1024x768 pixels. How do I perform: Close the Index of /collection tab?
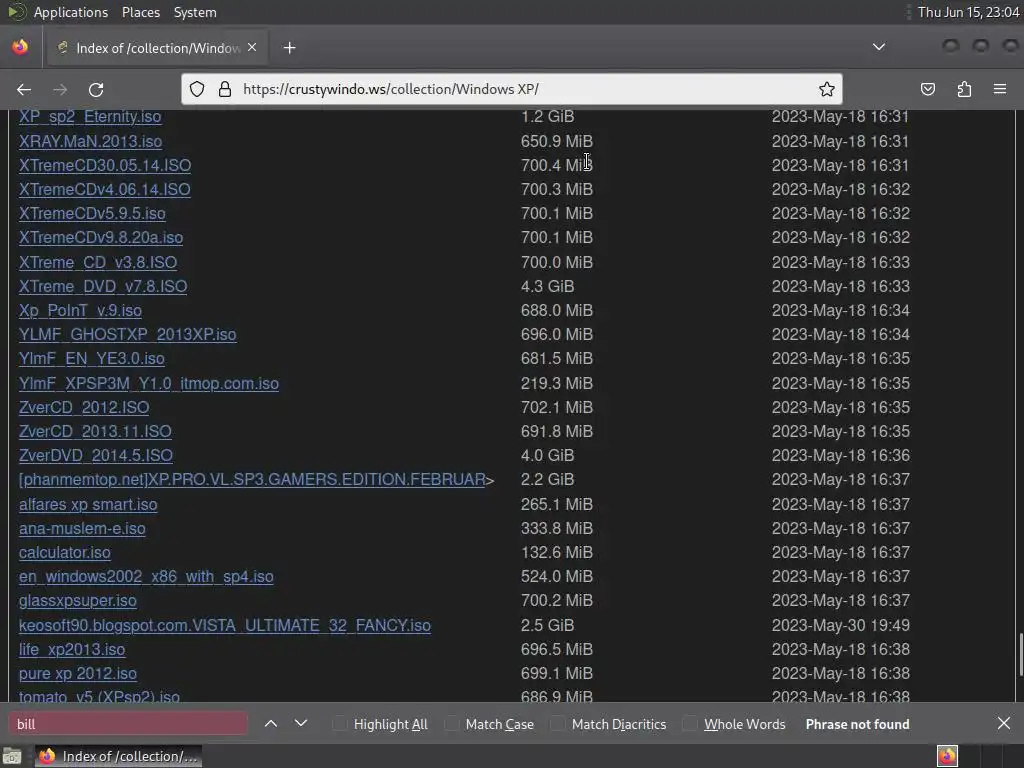click(252, 47)
